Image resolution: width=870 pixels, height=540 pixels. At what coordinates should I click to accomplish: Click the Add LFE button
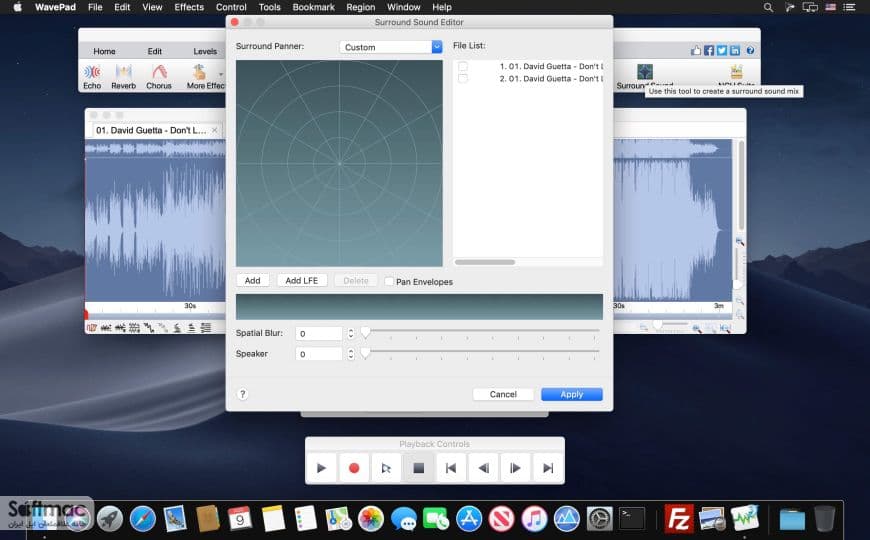(302, 281)
